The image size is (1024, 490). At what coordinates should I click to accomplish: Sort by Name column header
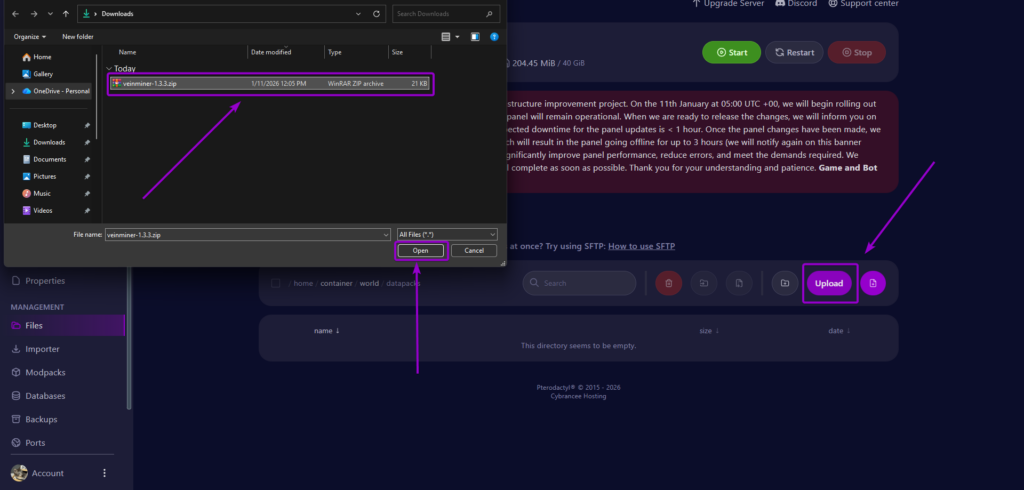pyautogui.click(x=127, y=52)
